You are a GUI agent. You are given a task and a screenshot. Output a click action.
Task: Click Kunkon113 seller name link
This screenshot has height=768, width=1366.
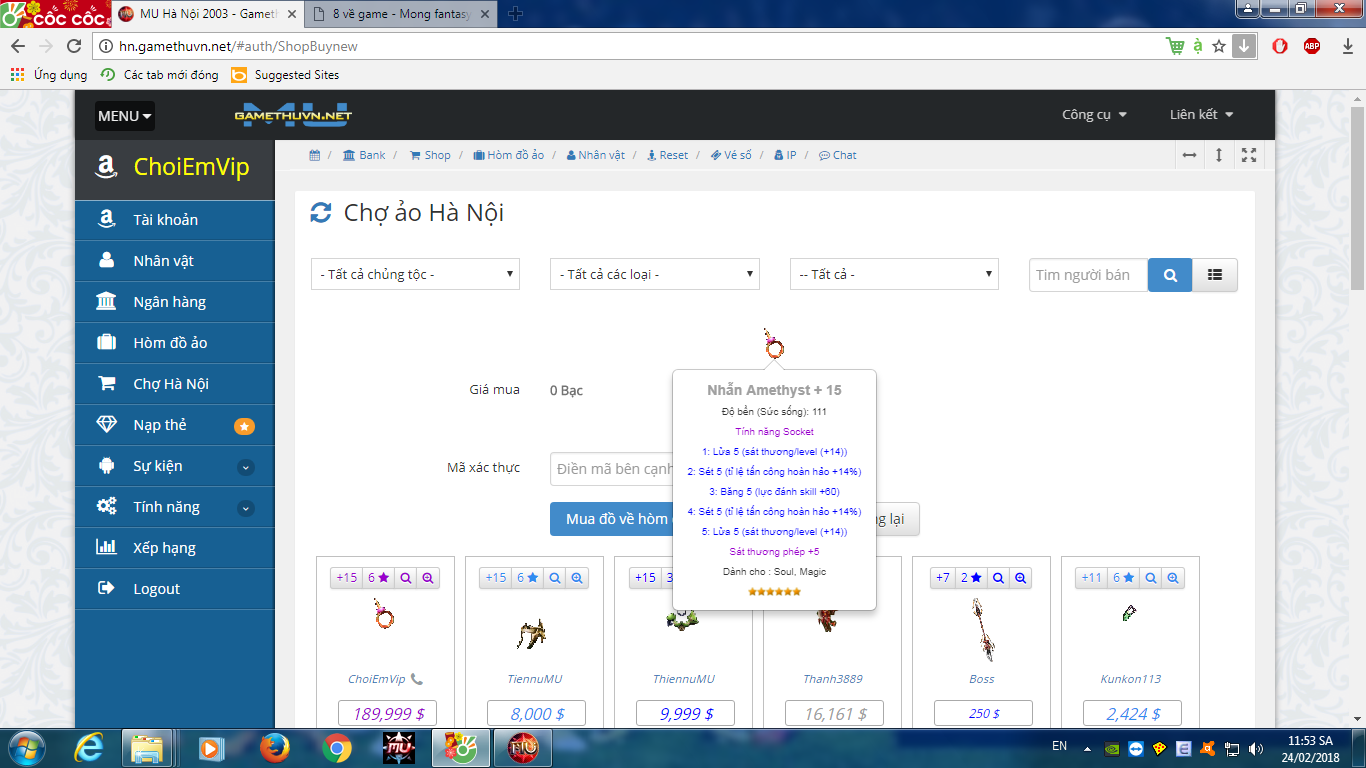point(1130,679)
